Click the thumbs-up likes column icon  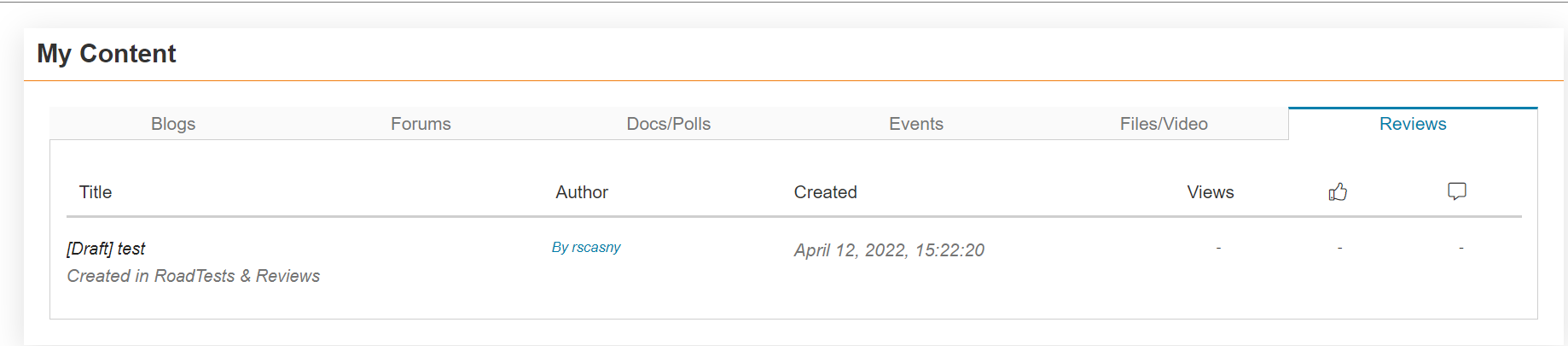click(1338, 192)
